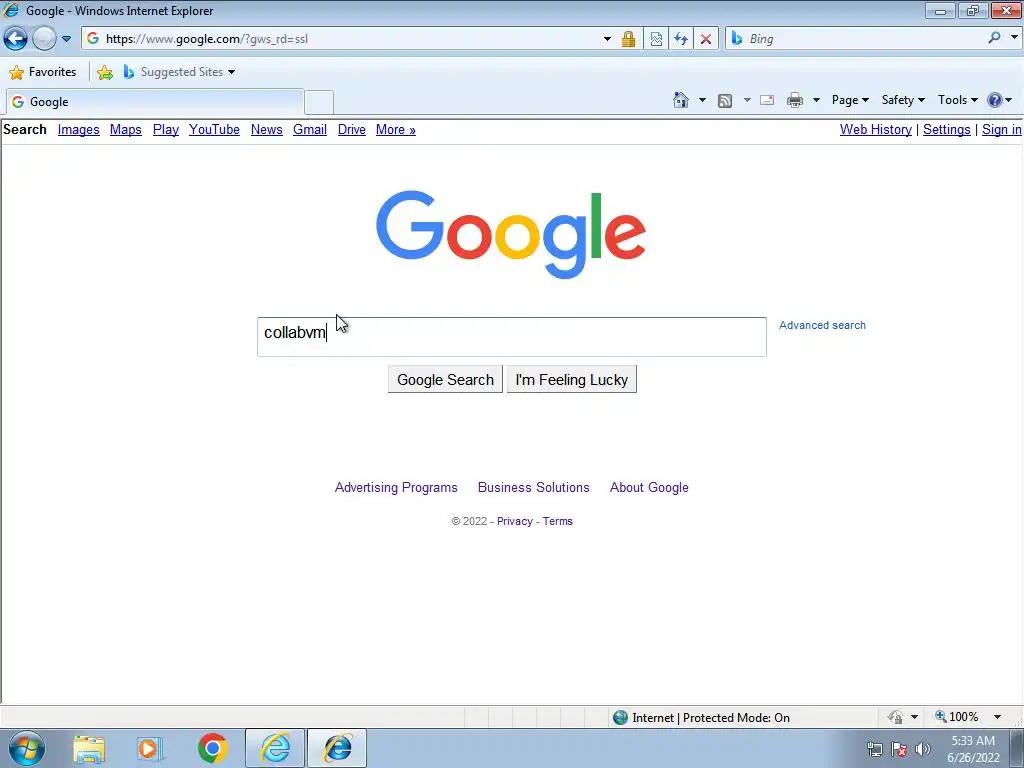Open the search provider dropdown arrow
The image size is (1024, 768).
click(x=1014, y=38)
